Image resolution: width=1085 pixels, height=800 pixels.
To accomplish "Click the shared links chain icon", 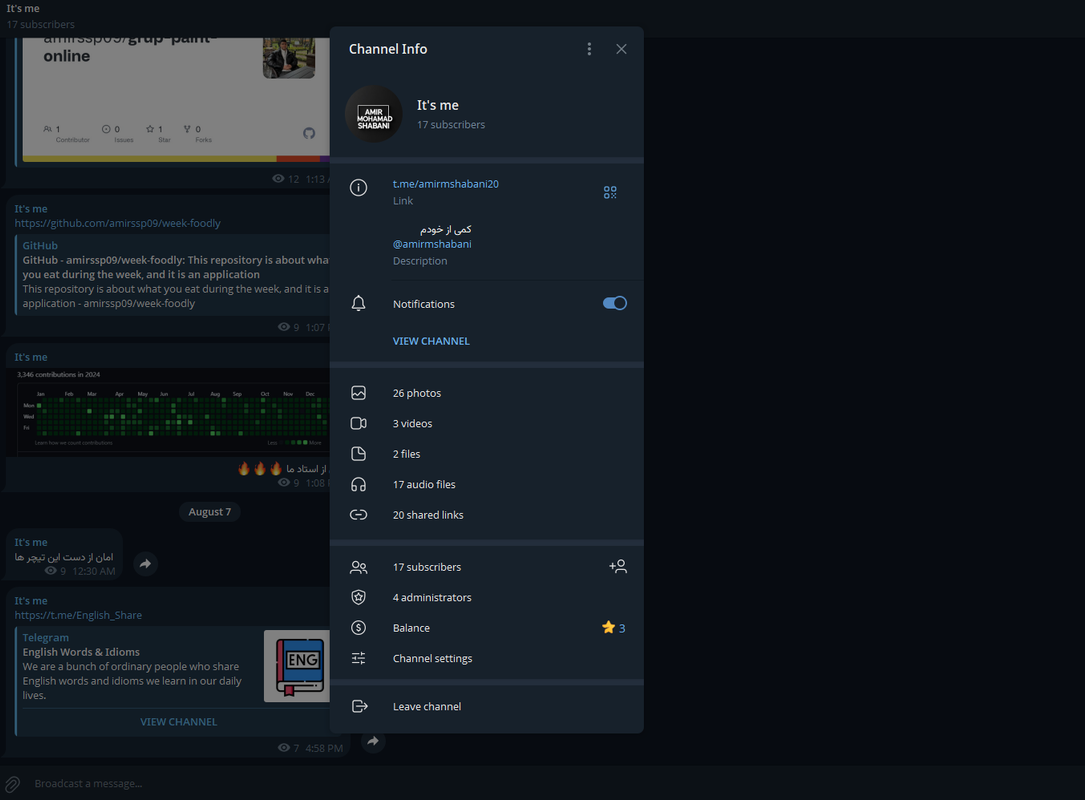I will (358, 515).
